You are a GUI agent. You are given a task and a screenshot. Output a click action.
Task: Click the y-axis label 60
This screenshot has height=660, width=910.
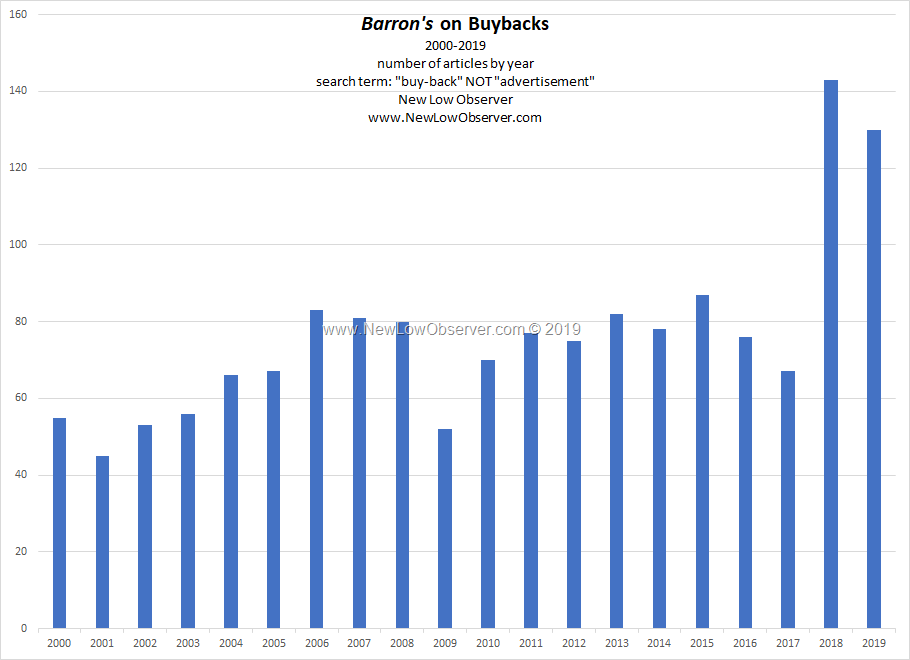point(21,398)
